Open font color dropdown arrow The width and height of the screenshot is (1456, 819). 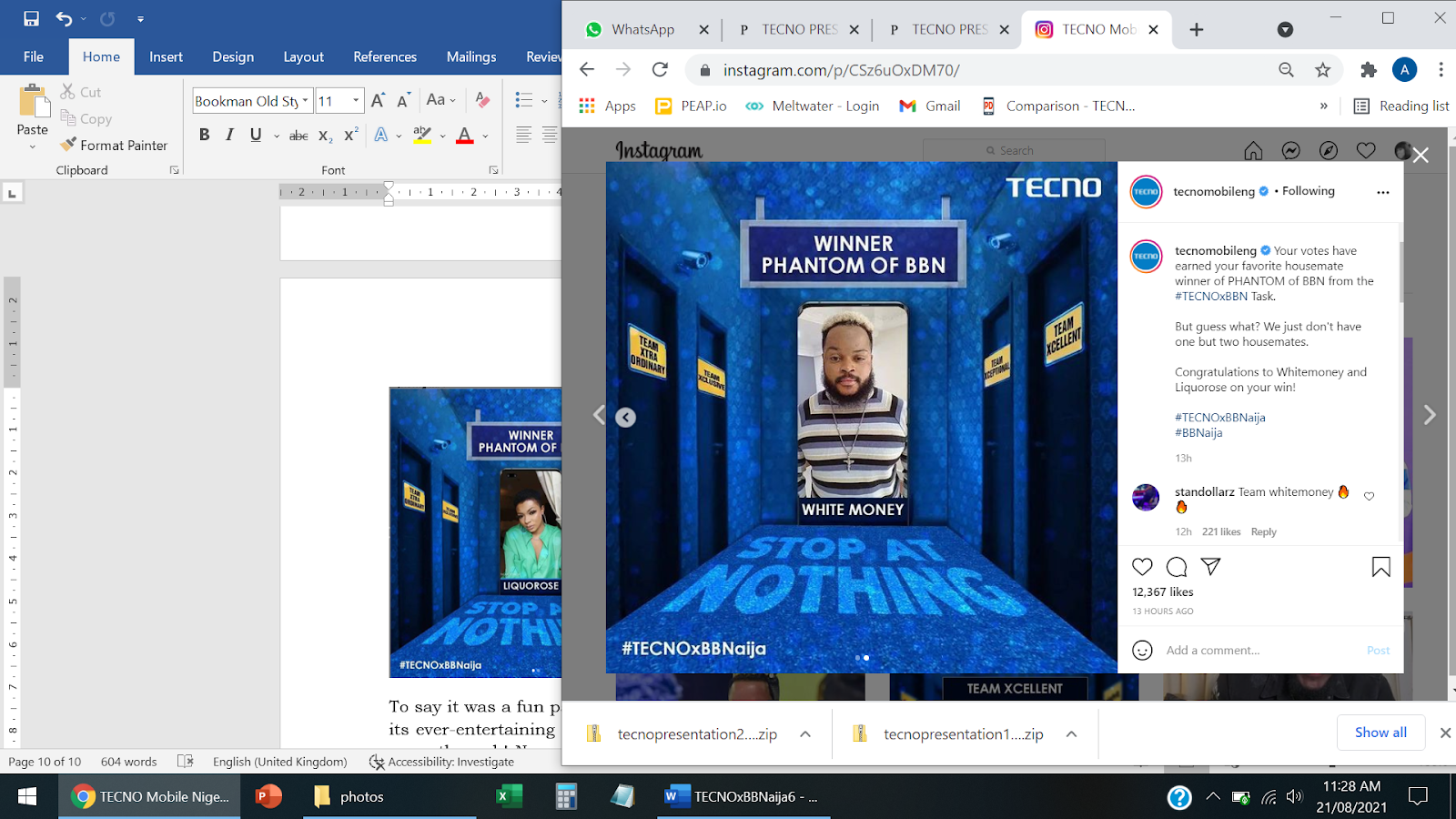point(485,136)
